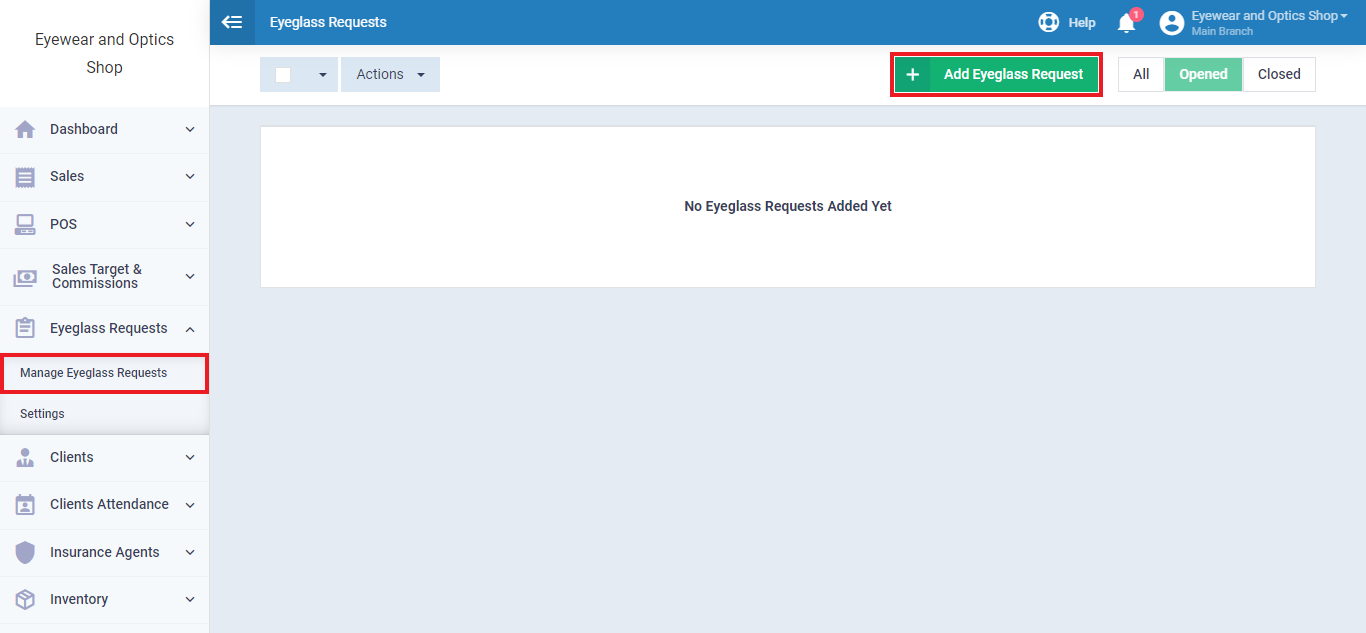Open the Help lifebuoy icon
1366x633 pixels.
[1048, 22]
